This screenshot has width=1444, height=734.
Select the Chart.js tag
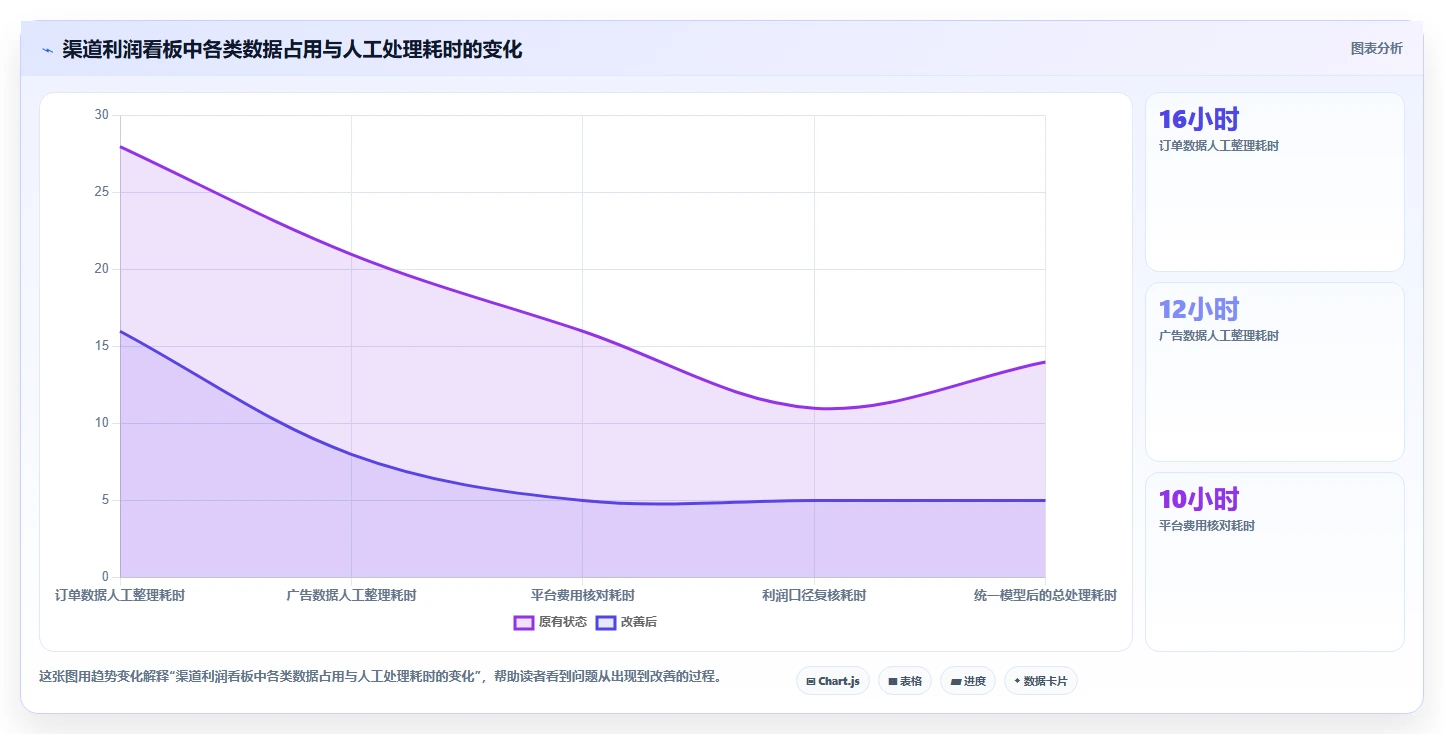[x=833, y=681]
